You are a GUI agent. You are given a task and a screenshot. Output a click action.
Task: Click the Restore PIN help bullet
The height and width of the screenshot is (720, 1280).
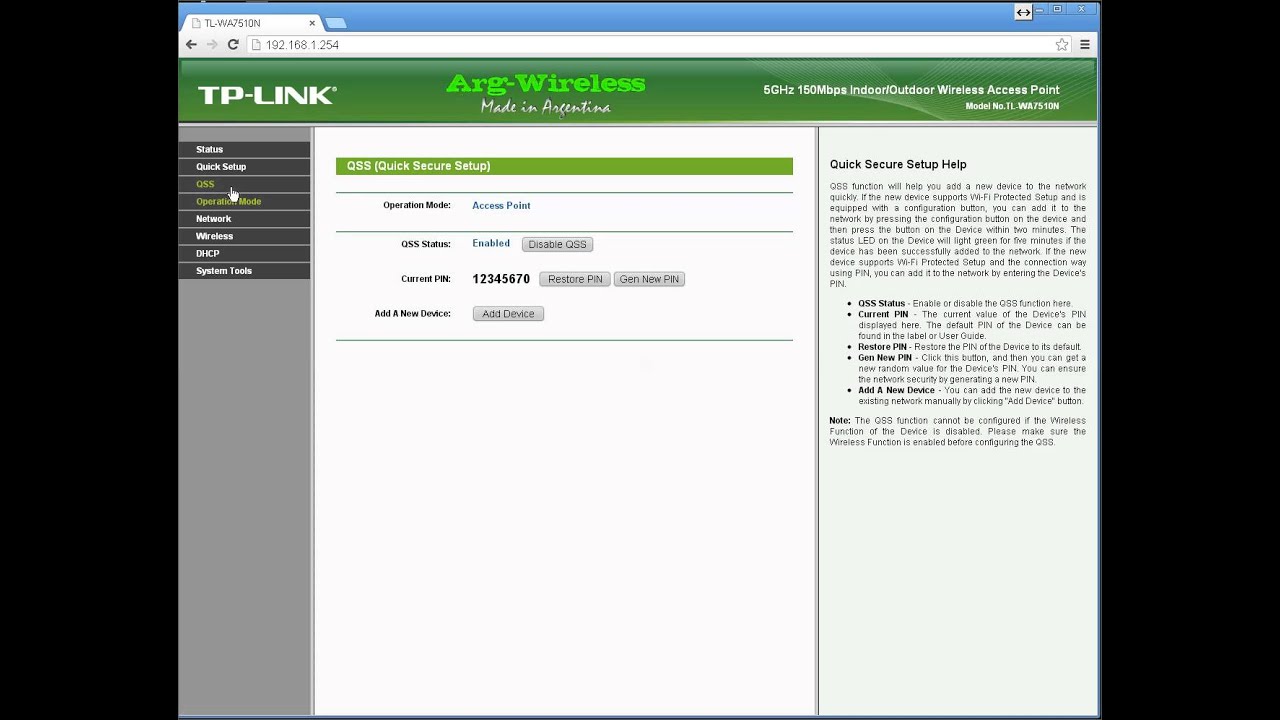(969, 347)
